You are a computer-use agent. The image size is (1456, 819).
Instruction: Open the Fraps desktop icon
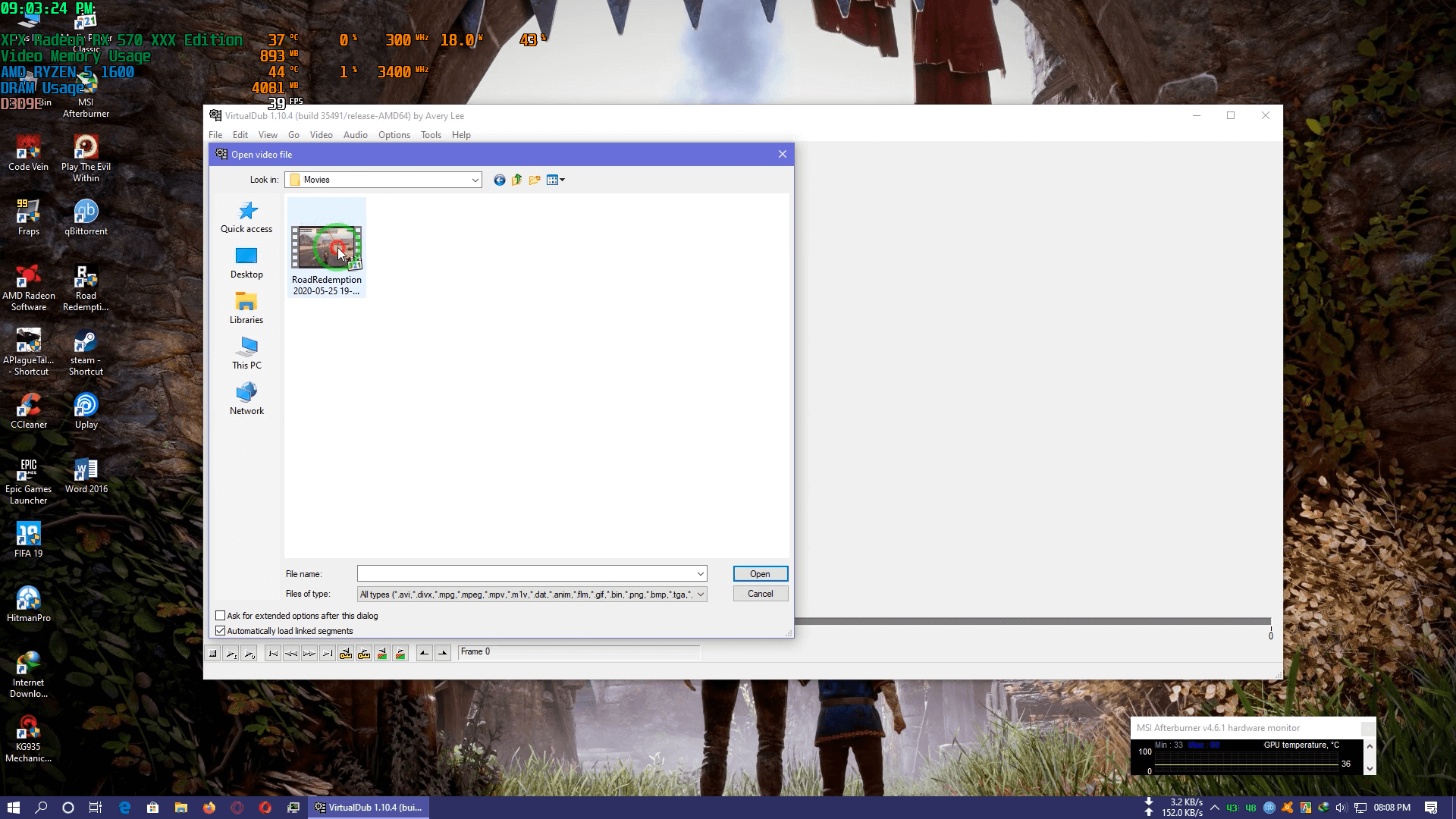[29, 217]
